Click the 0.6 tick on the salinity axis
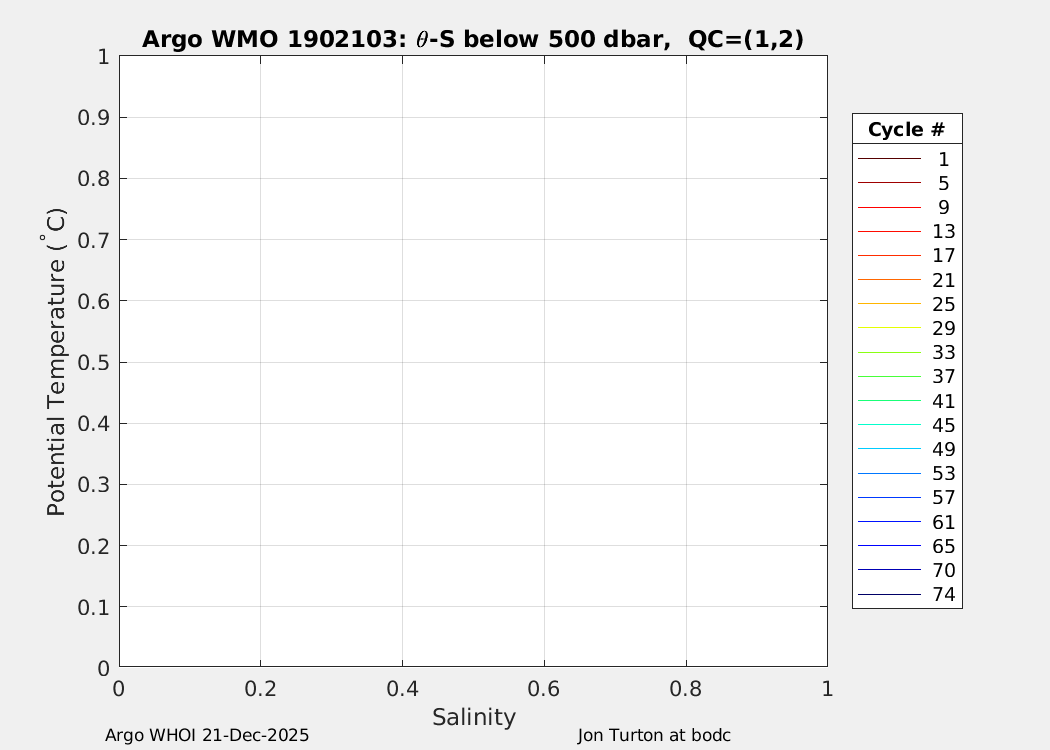 [543, 689]
